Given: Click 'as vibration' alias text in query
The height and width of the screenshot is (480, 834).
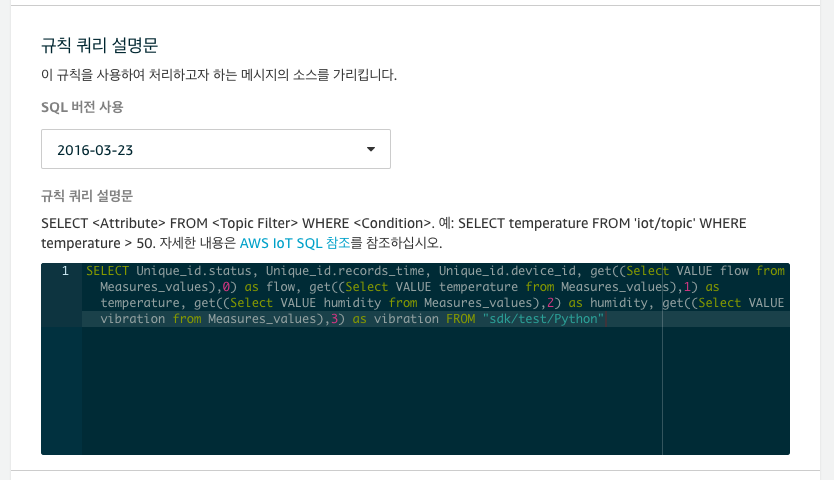Looking at the screenshot, I should point(395,319).
